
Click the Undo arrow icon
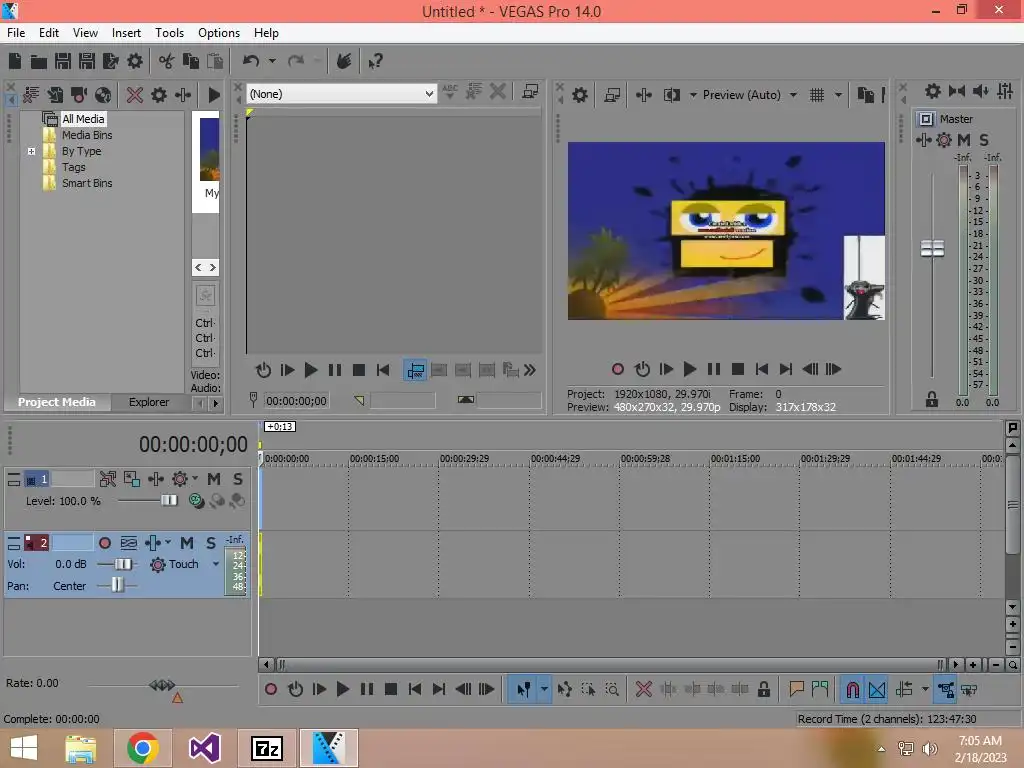pyautogui.click(x=251, y=61)
